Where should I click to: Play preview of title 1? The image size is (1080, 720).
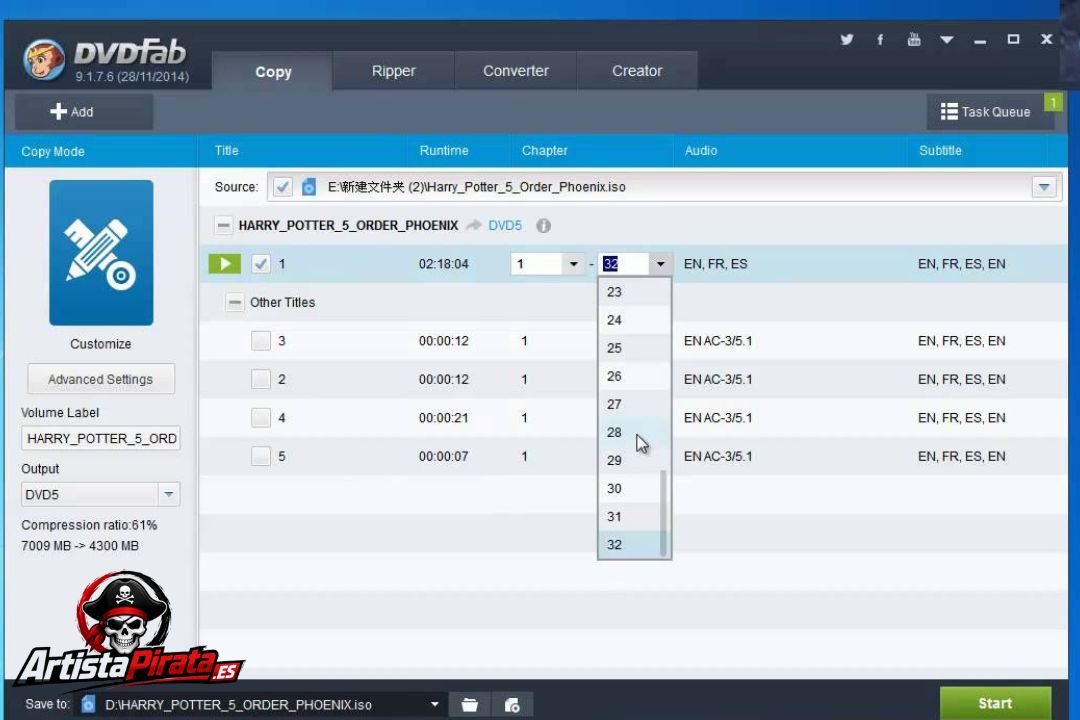[x=225, y=263]
